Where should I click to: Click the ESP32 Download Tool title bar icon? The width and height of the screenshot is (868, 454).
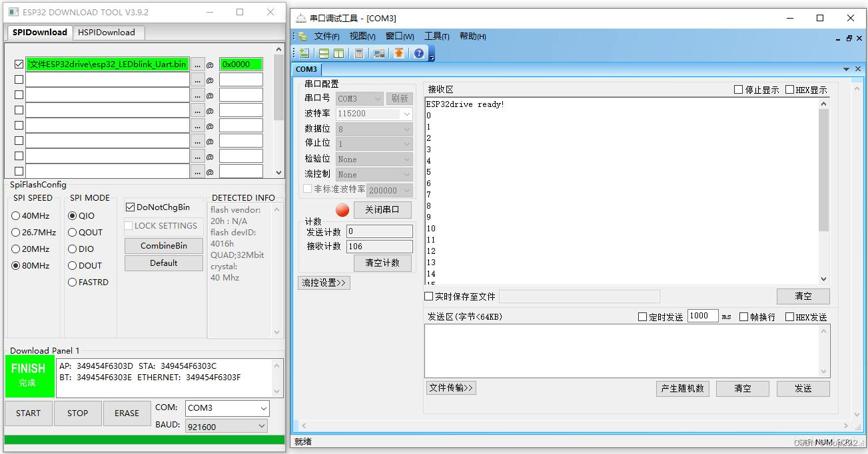point(13,12)
